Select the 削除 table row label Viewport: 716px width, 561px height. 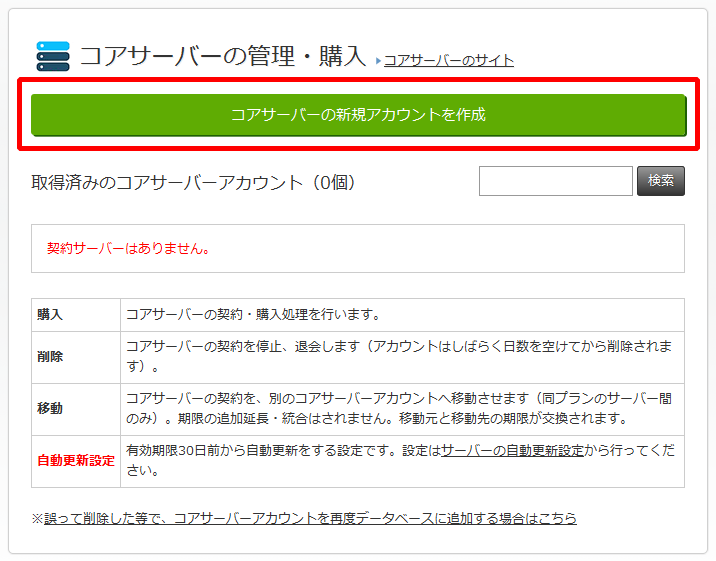(x=50, y=357)
